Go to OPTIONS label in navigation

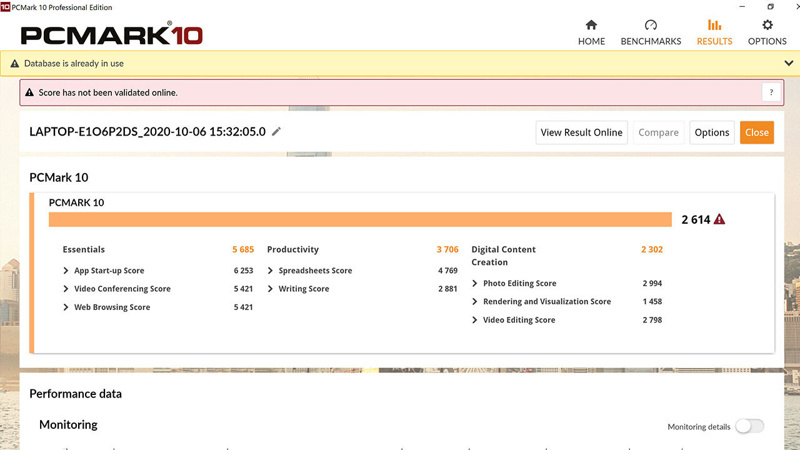767,41
